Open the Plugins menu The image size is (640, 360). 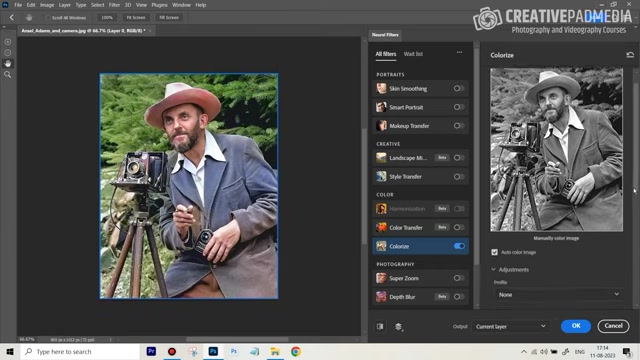pyautogui.click(x=159, y=5)
